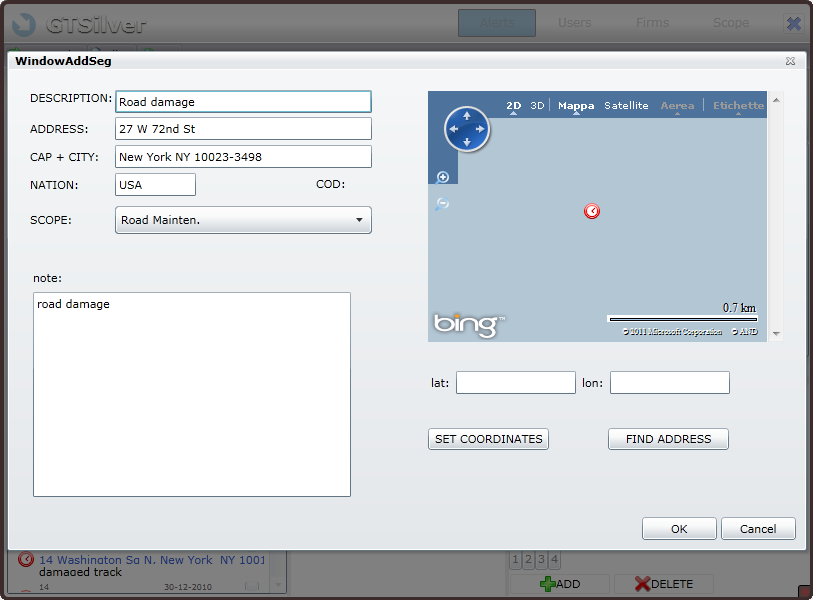This screenshot has height=600, width=813.
Task: Open 14 Washington Sq N alert link
Action: (152, 560)
